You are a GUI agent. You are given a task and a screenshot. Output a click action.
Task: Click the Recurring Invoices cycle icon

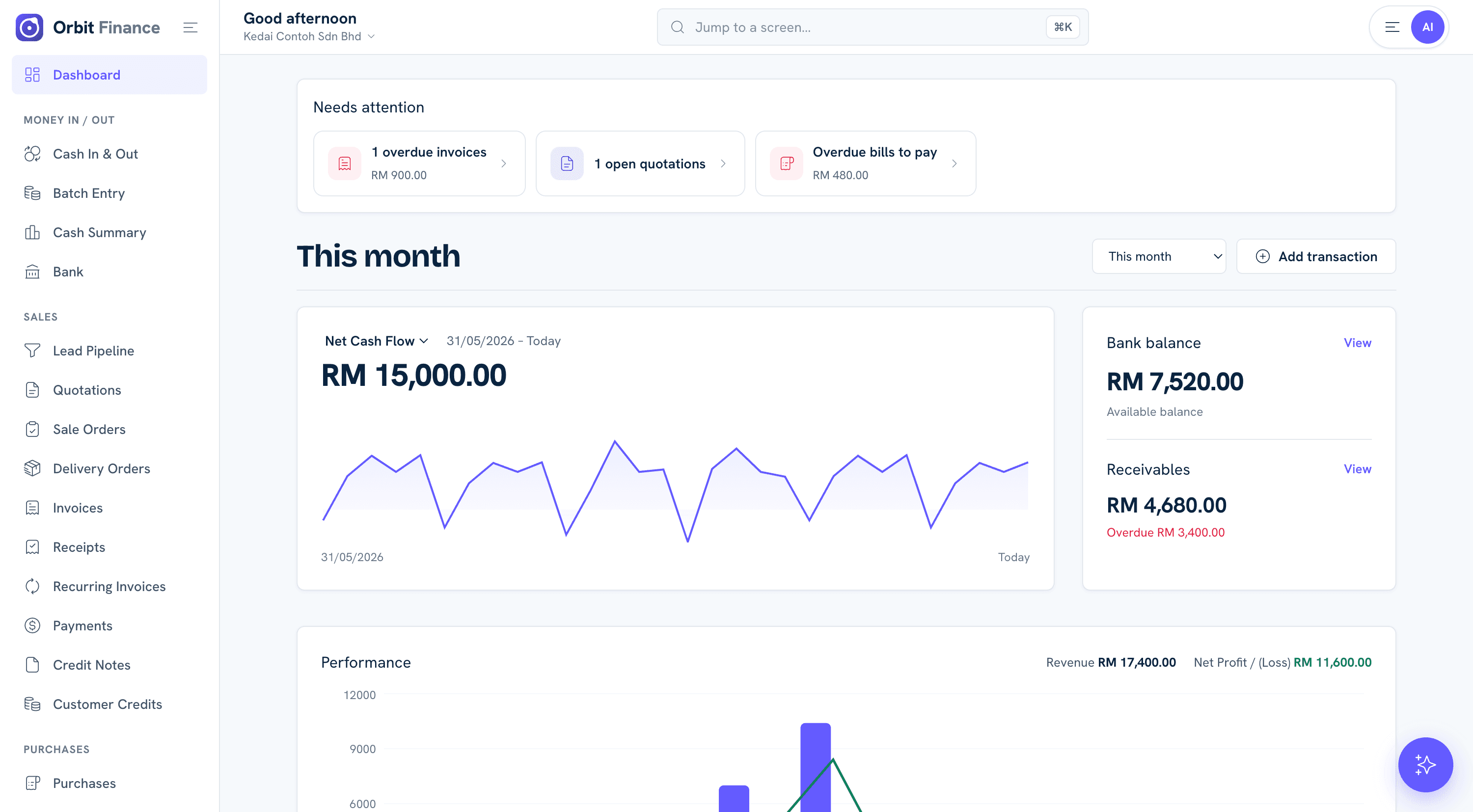(32, 587)
